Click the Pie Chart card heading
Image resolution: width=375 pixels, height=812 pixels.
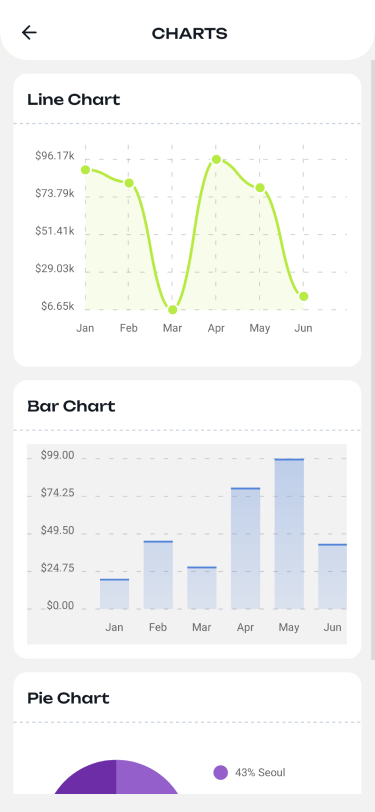click(68, 698)
